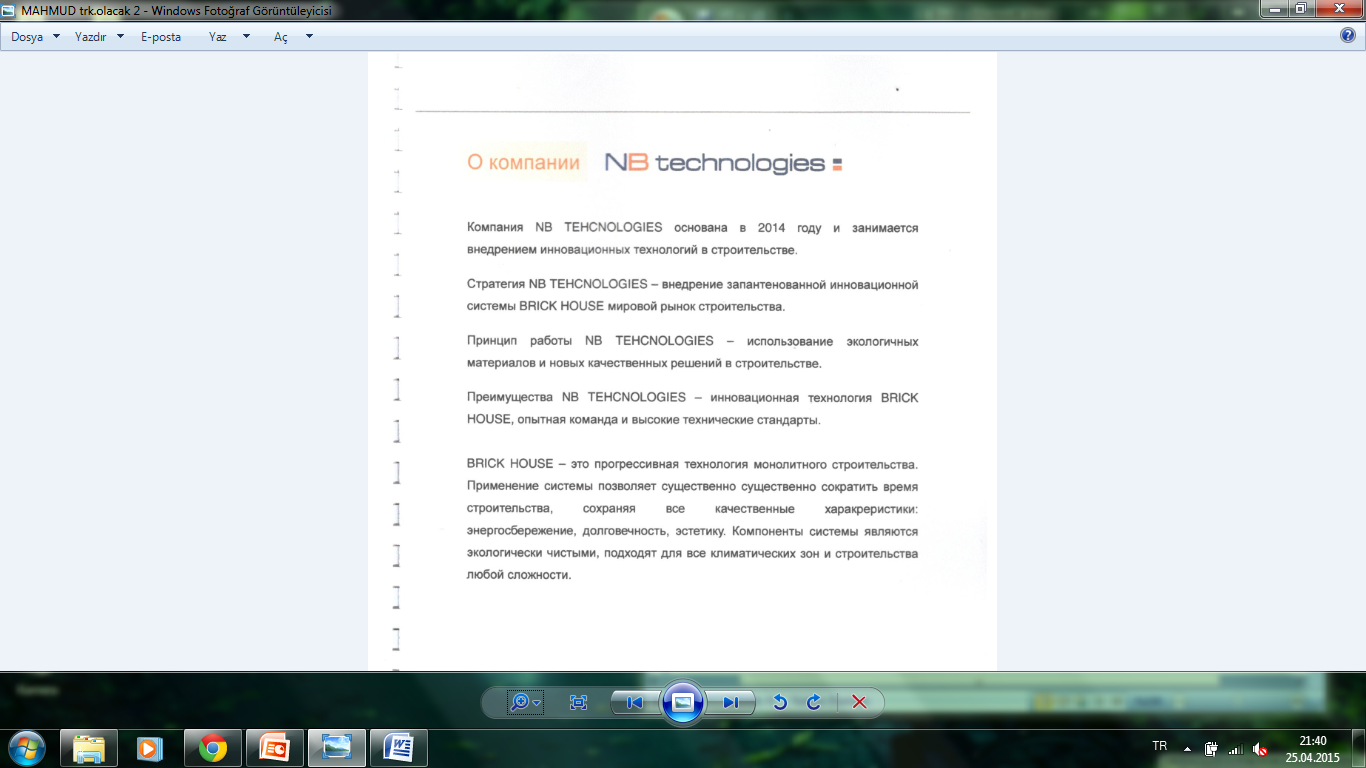Open the Dosya menu
This screenshot has height=768, width=1366.
[27, 36]
